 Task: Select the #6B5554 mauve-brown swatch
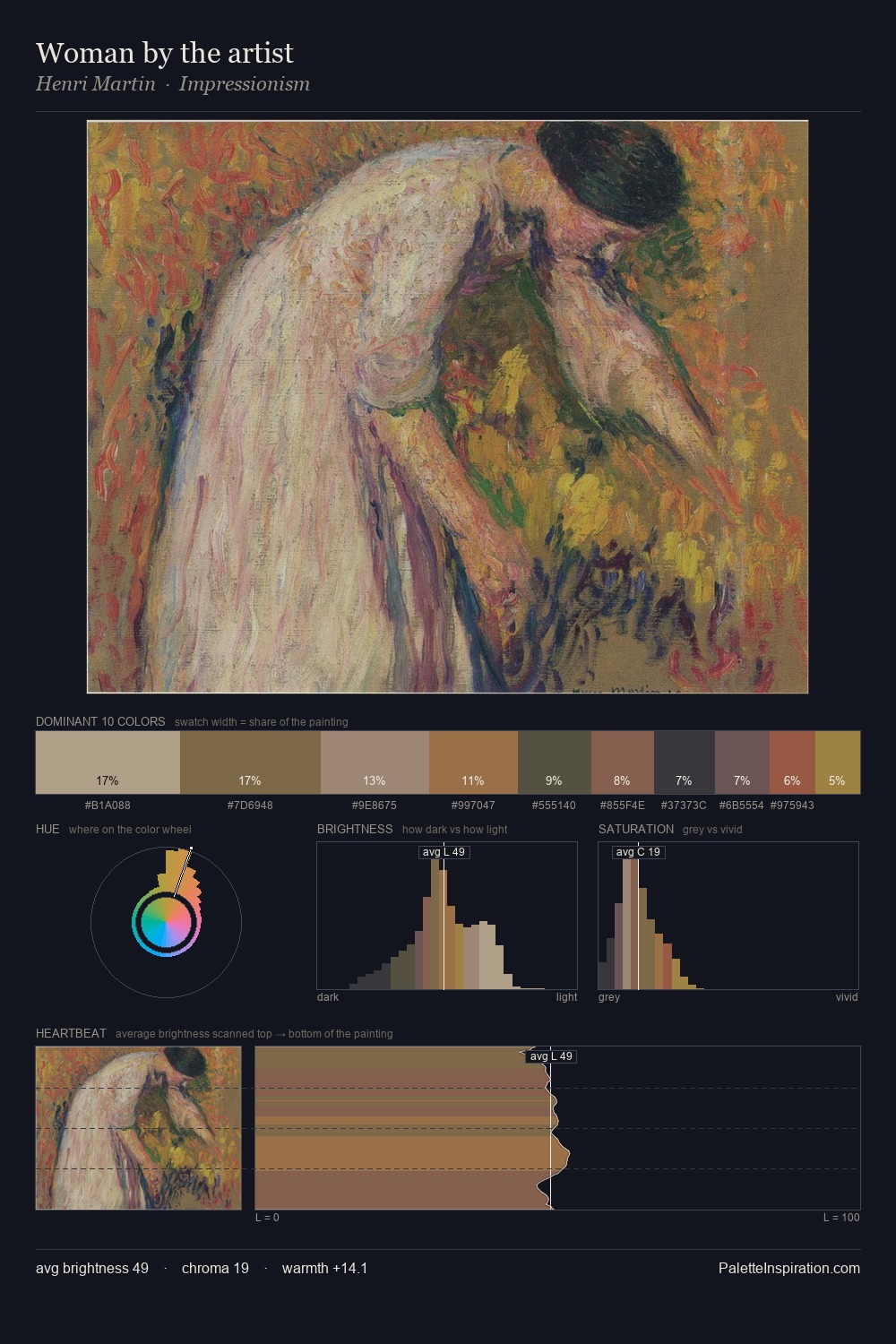point(742,762)
